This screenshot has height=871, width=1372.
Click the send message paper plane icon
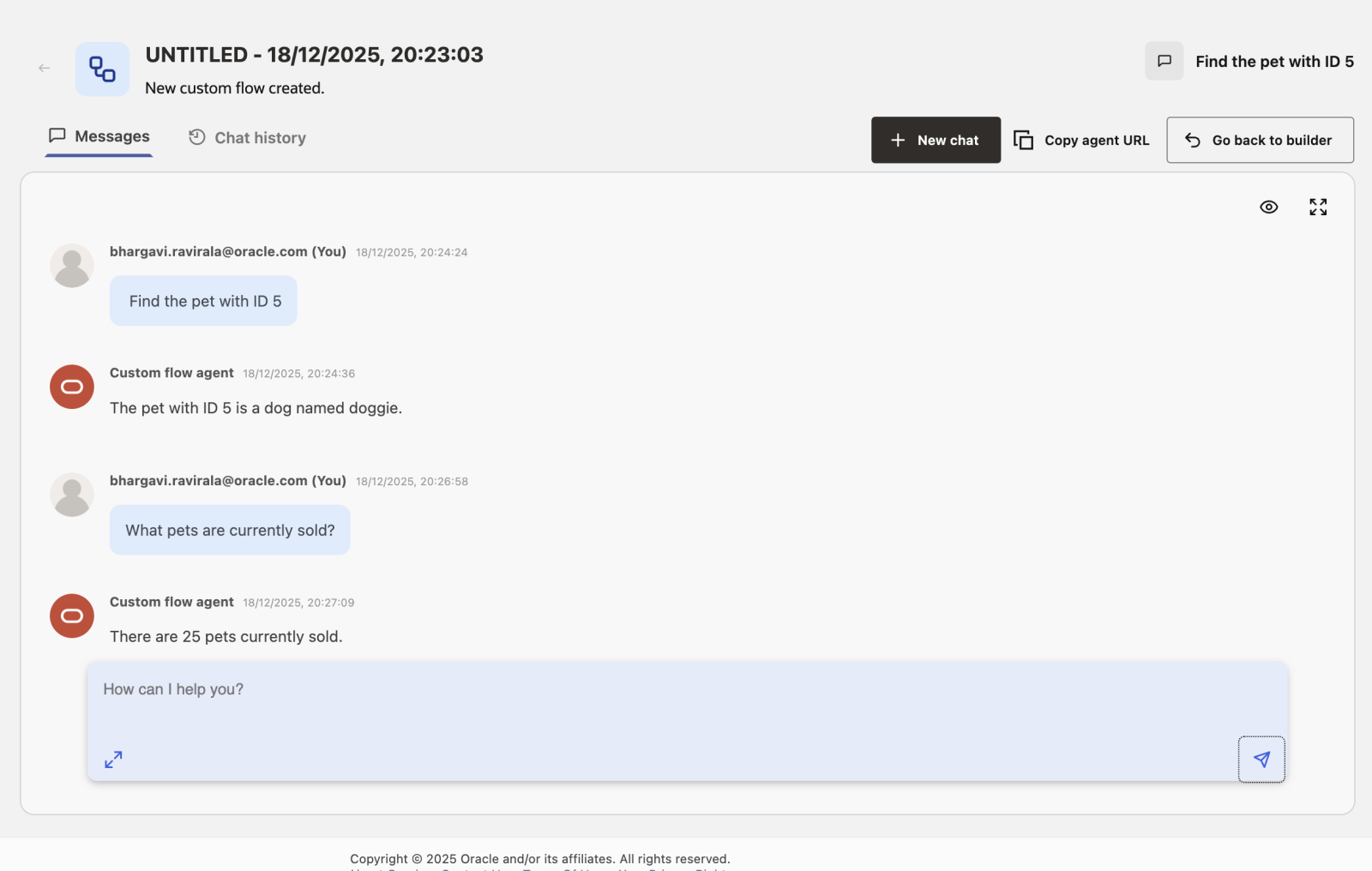click(1261, 760)
